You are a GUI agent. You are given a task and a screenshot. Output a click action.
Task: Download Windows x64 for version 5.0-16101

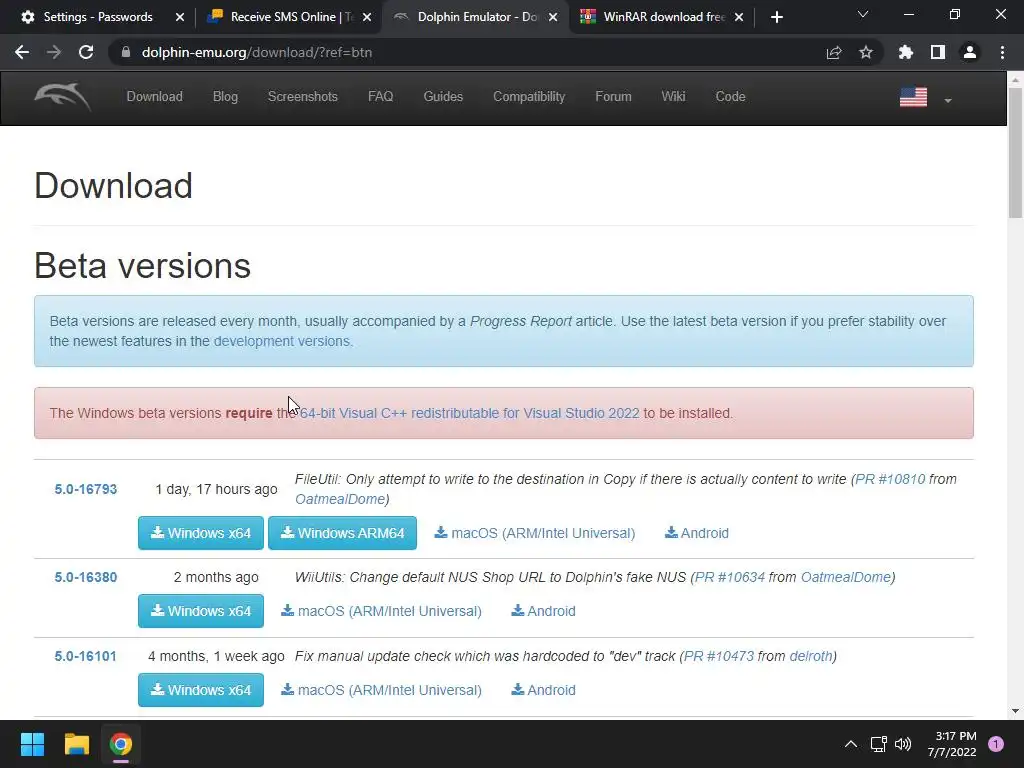point(201,690)
